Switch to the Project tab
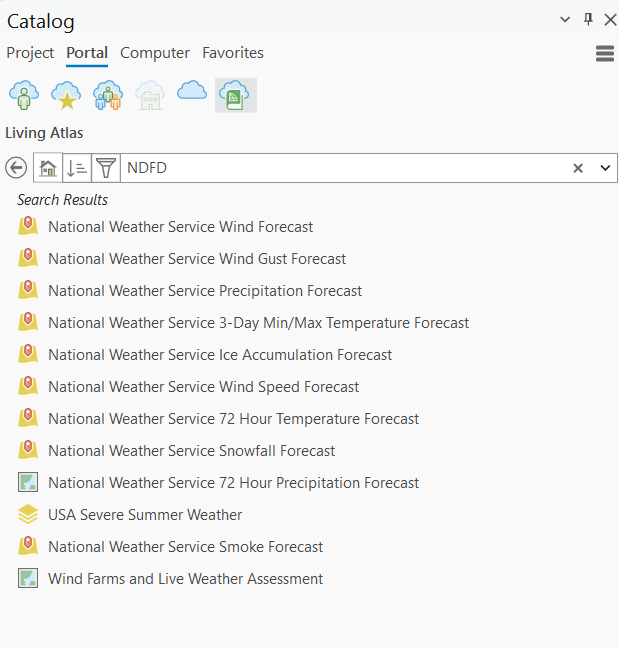Viewport: 619px width, 648px height. [x=30, y=53]
